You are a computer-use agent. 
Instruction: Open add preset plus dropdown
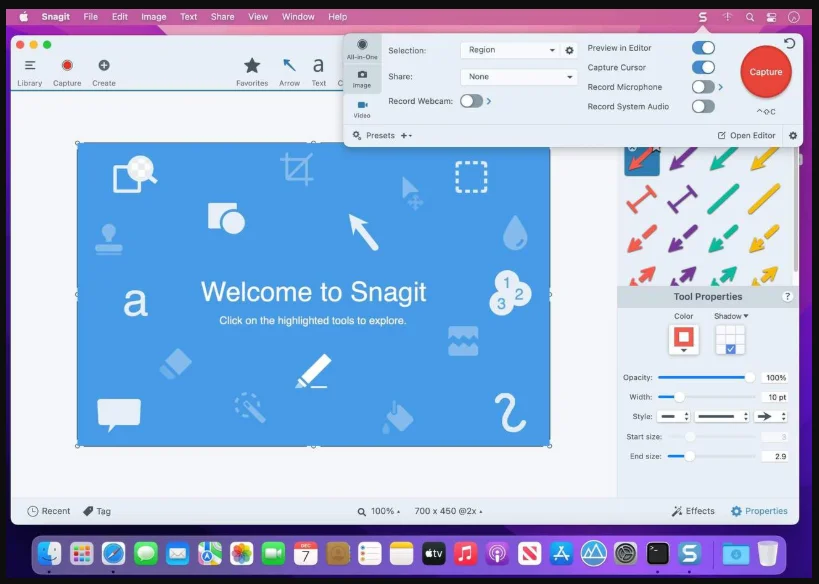tap(406, 135)
